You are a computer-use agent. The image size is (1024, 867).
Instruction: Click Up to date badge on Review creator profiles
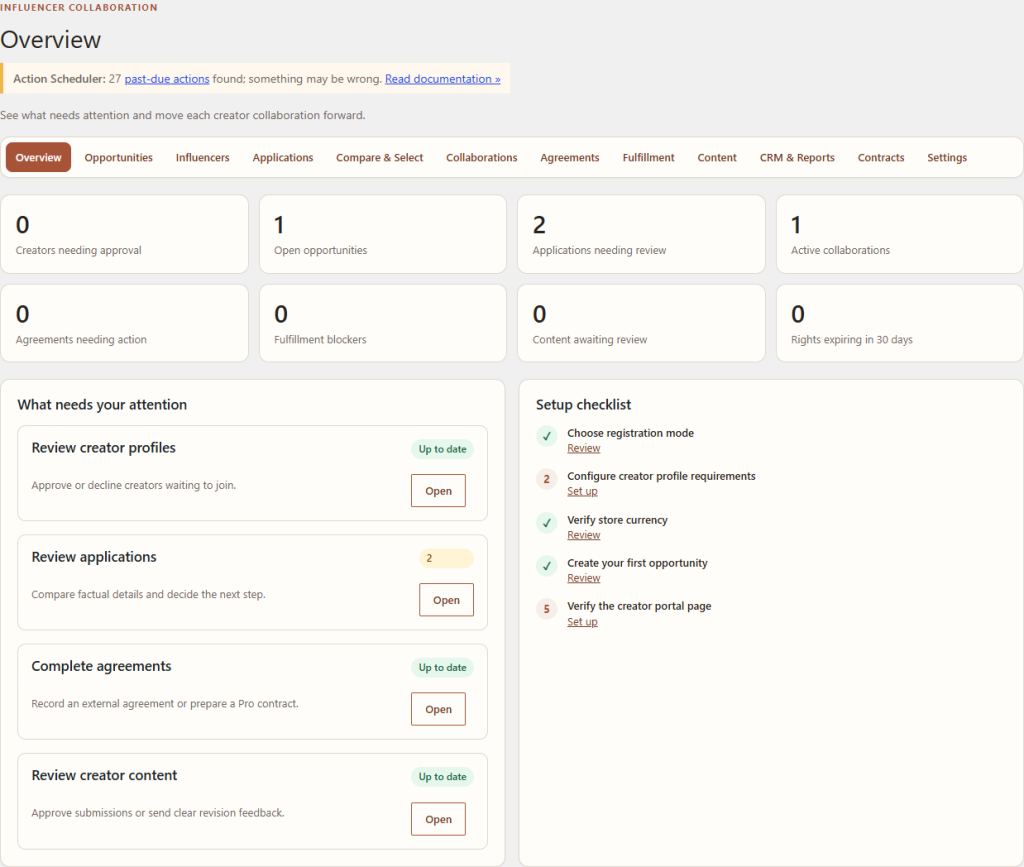click(442, 449)
